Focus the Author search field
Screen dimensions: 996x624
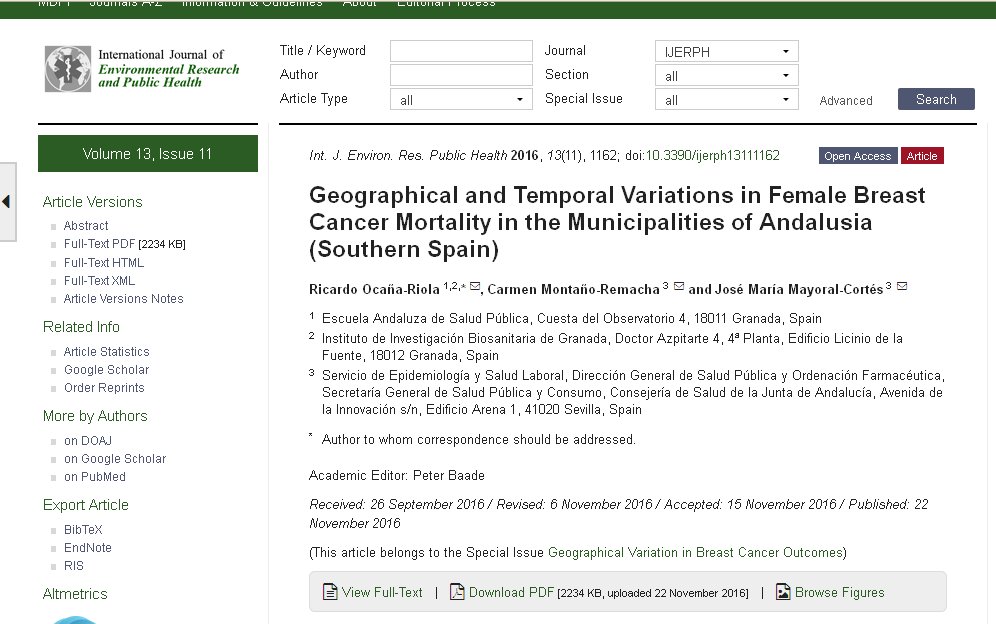[461, 75]
